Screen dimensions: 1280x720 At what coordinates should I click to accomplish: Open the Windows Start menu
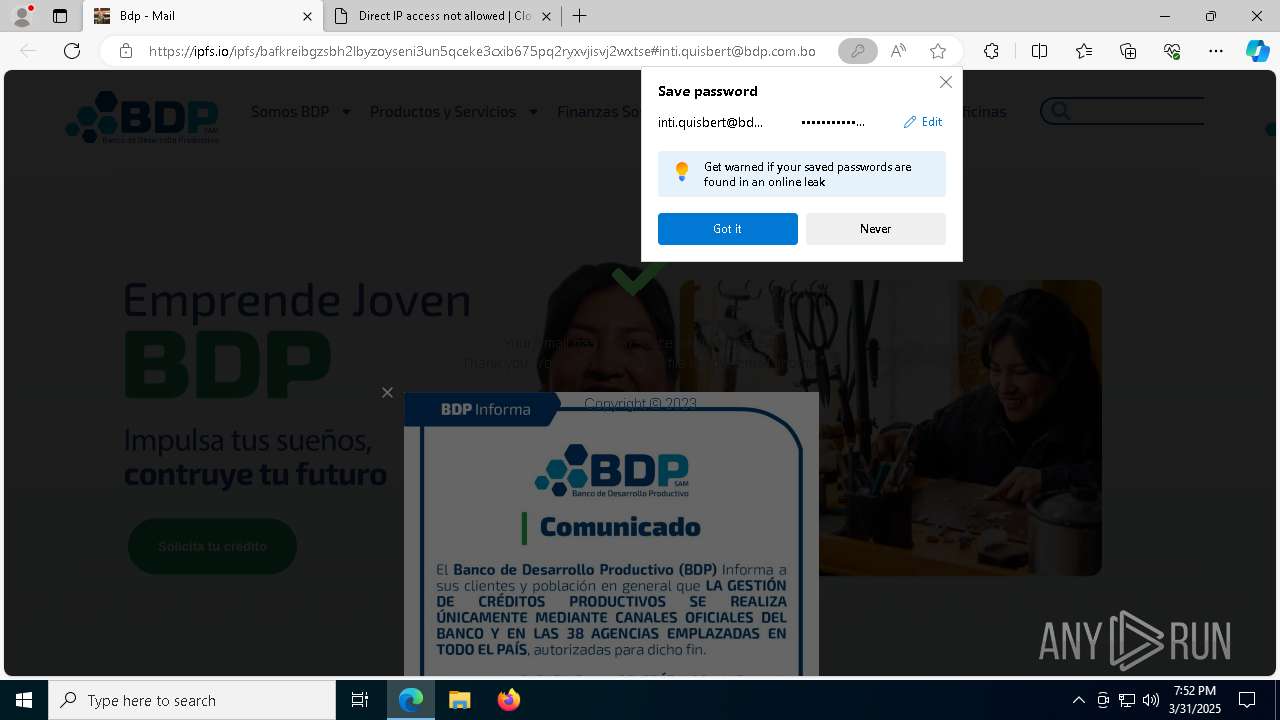tap(24, 700)
